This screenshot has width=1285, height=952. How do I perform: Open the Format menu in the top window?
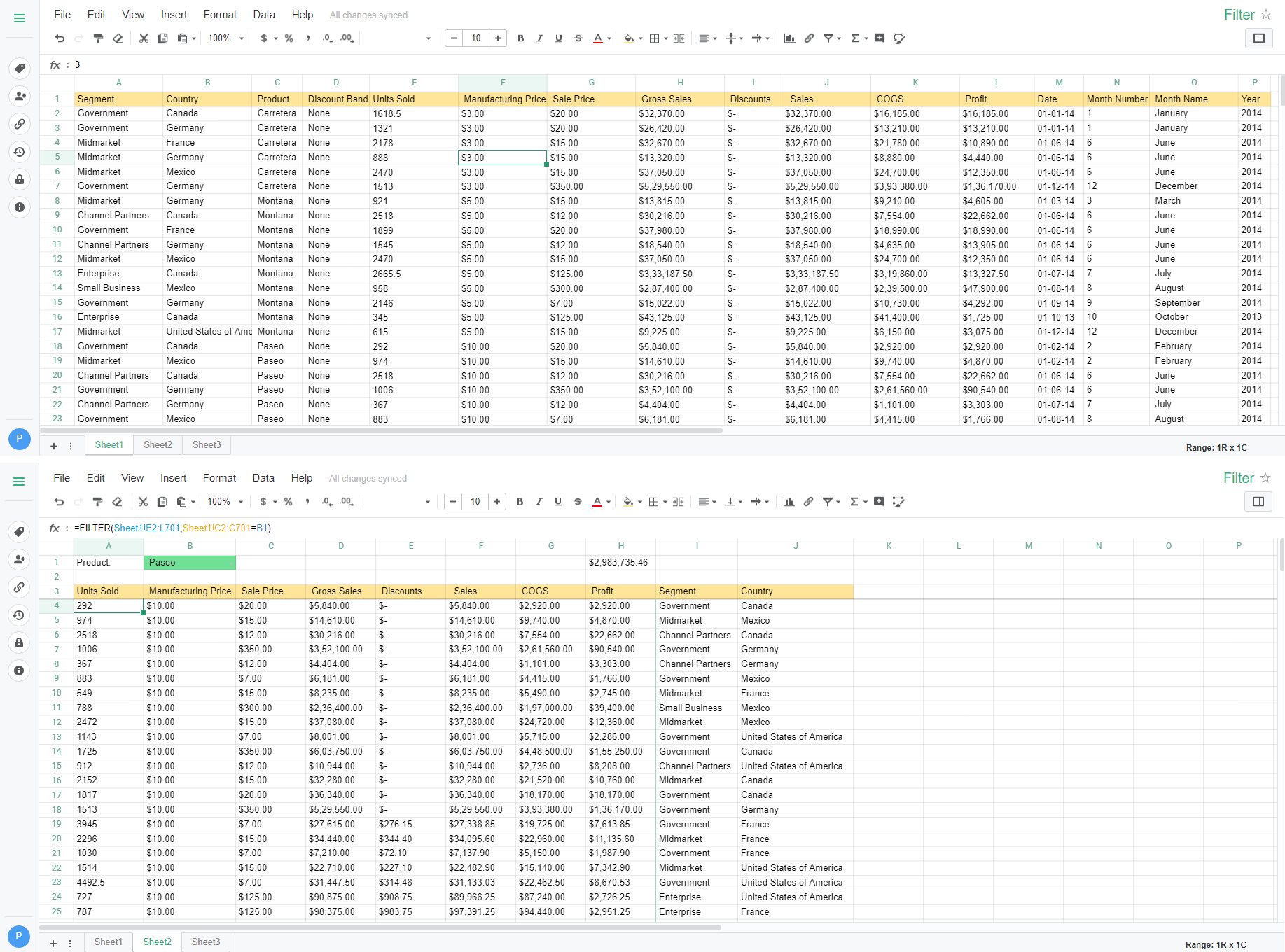click(220, 15)
